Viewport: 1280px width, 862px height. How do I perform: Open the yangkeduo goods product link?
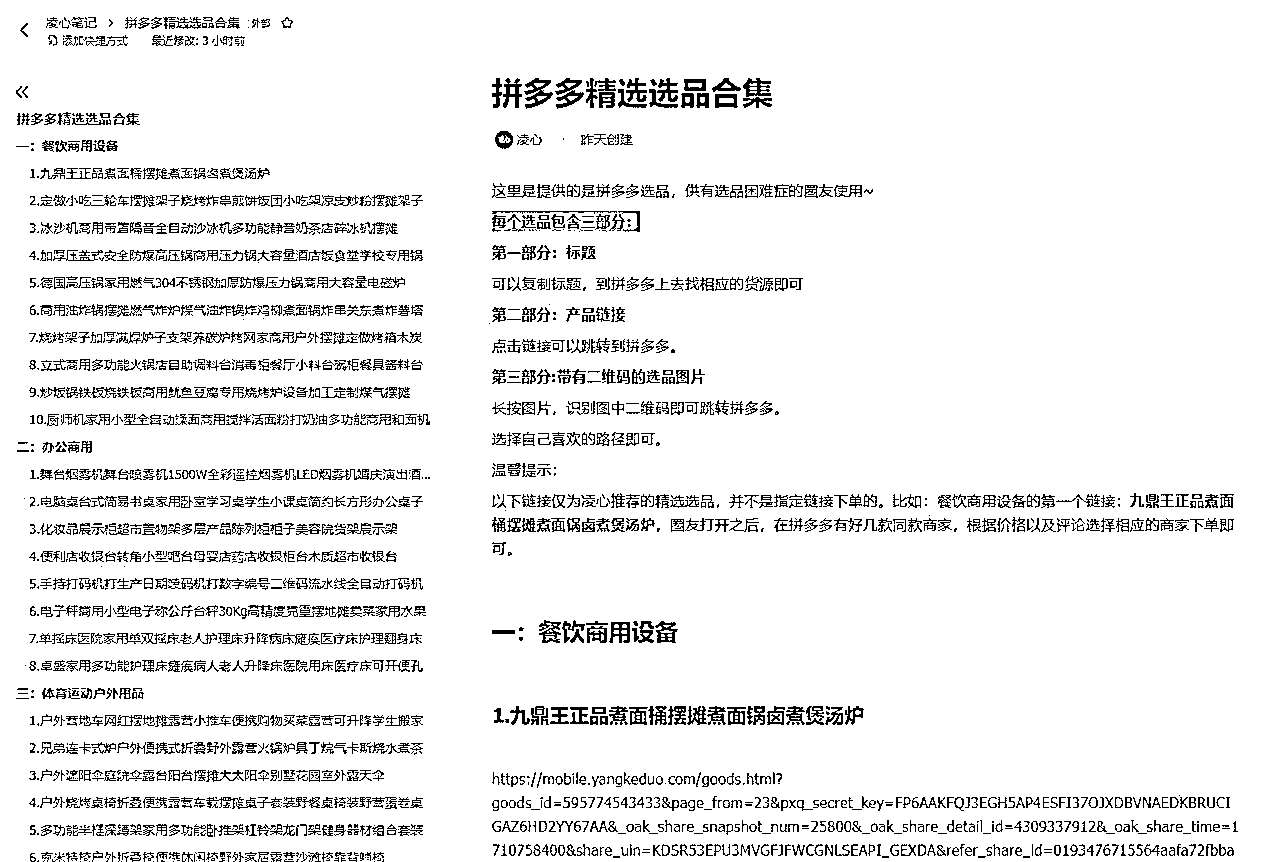pyautogui.click(x=865, y=815)
